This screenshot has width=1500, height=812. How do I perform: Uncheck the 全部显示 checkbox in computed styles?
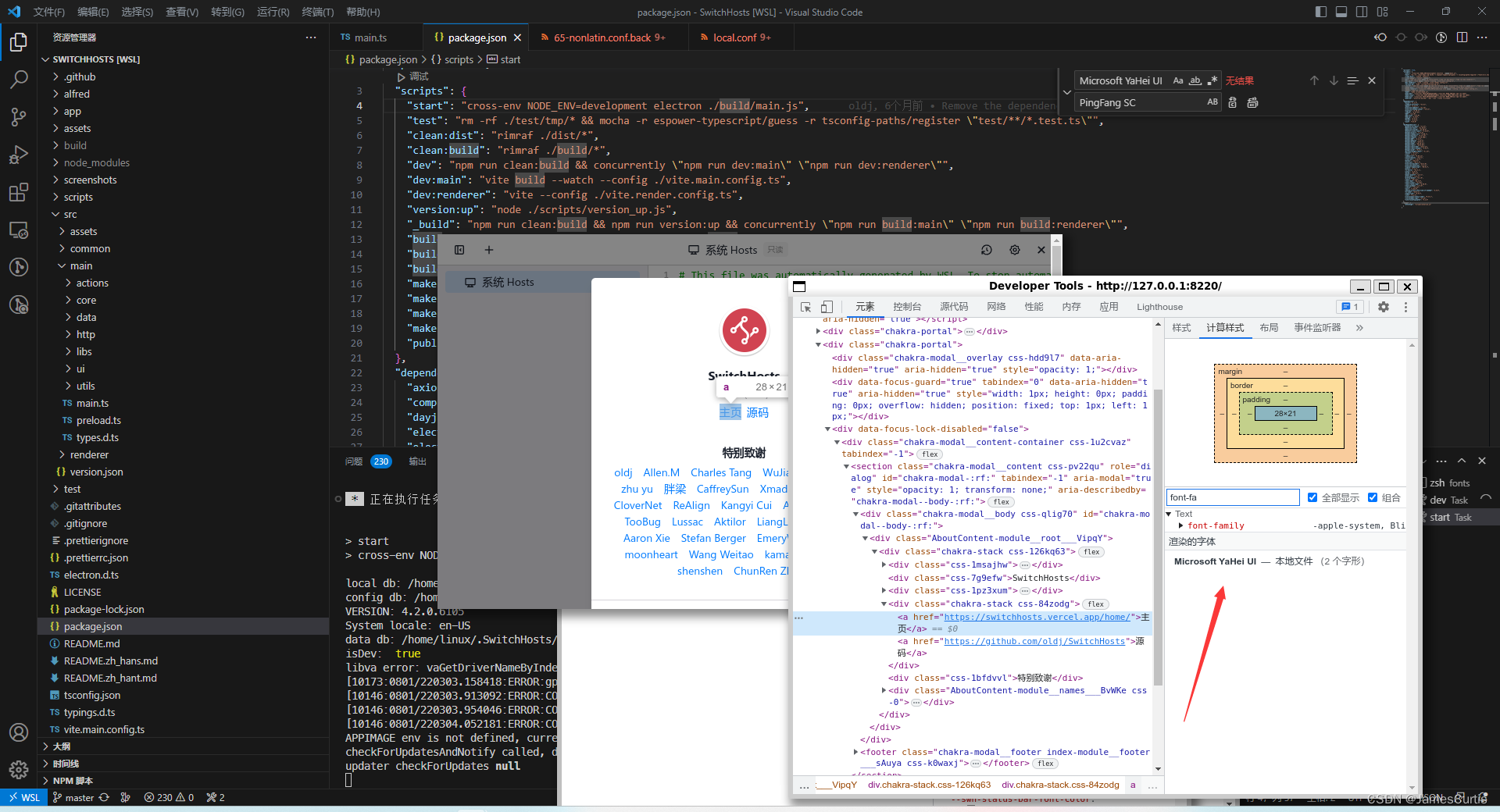[1312, 497]
